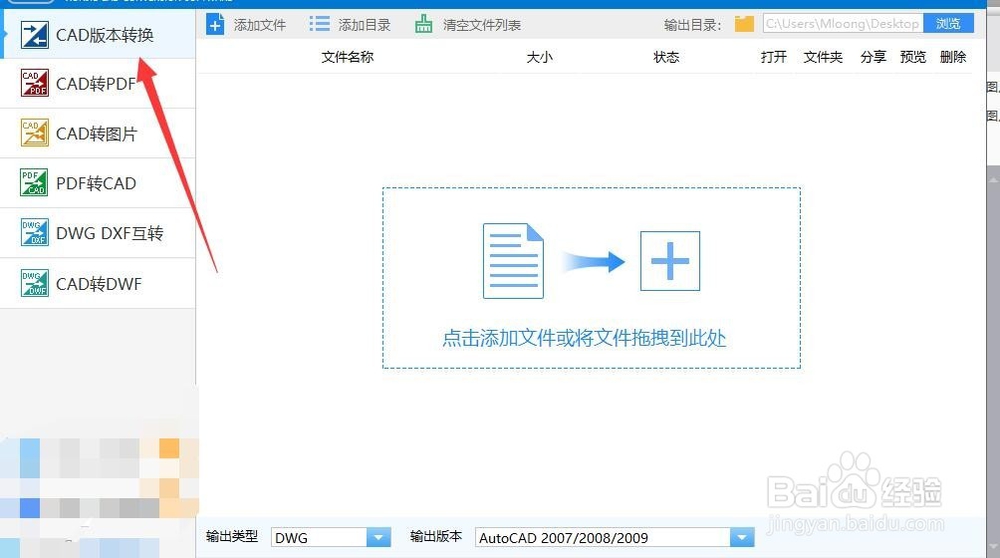The image size is (1000, 558).
Task: Click the 大小 column header
Action: pyautogui.click(x=540, y=57)
